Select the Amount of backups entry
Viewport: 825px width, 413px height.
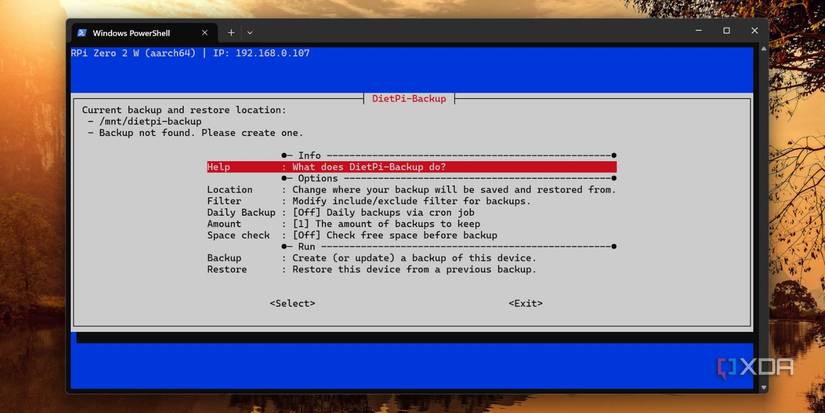[344, 224]
